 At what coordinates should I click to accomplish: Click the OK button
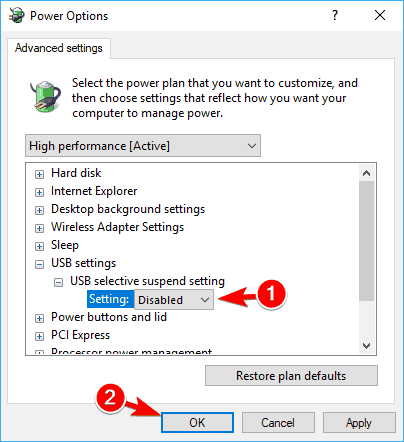pyautogui.click(x=197, y=423)
